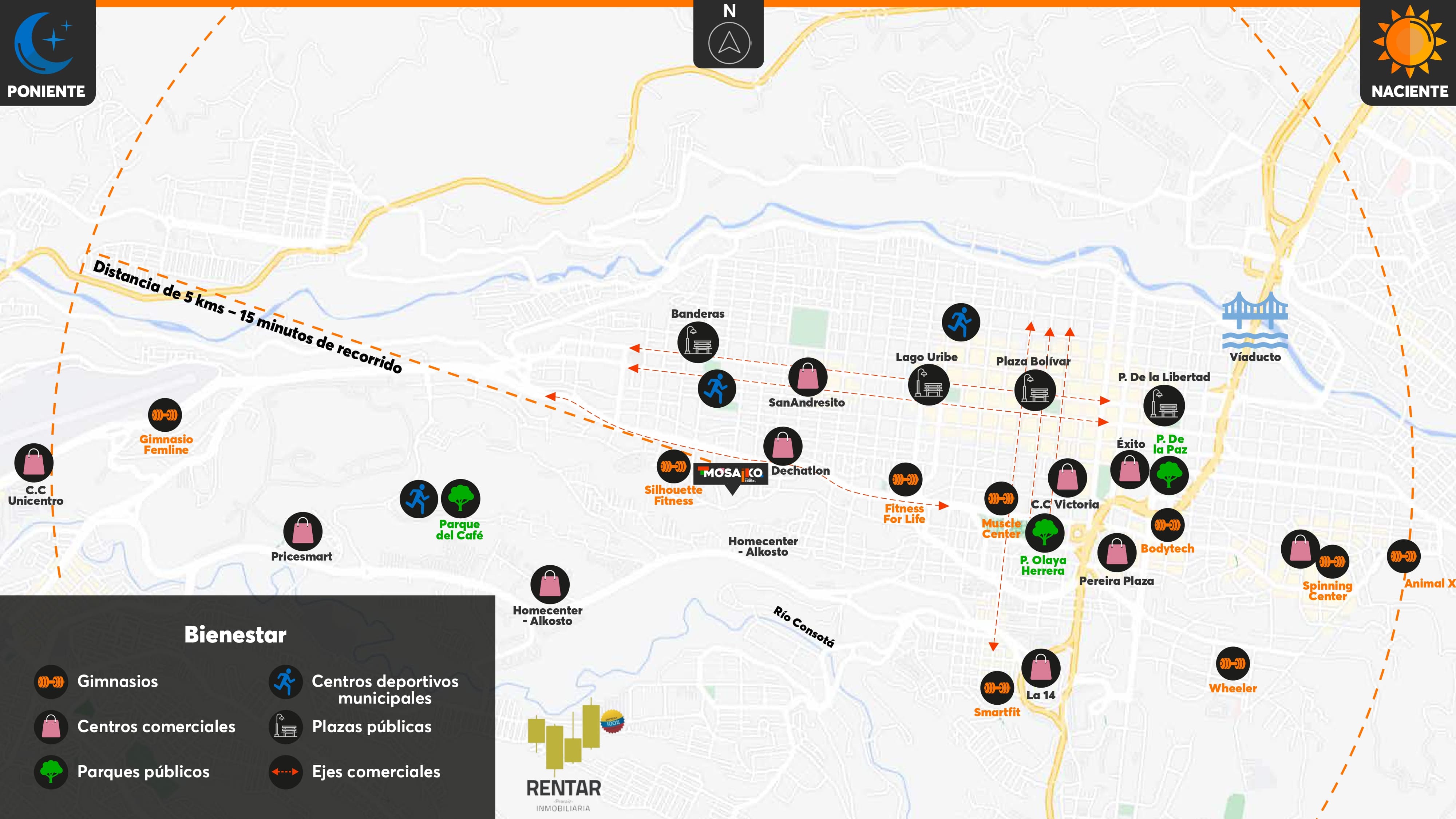
Task: Click the Wheeler gym dumbbell icon
Action: pyautogui.click(x=1233, y=664)
